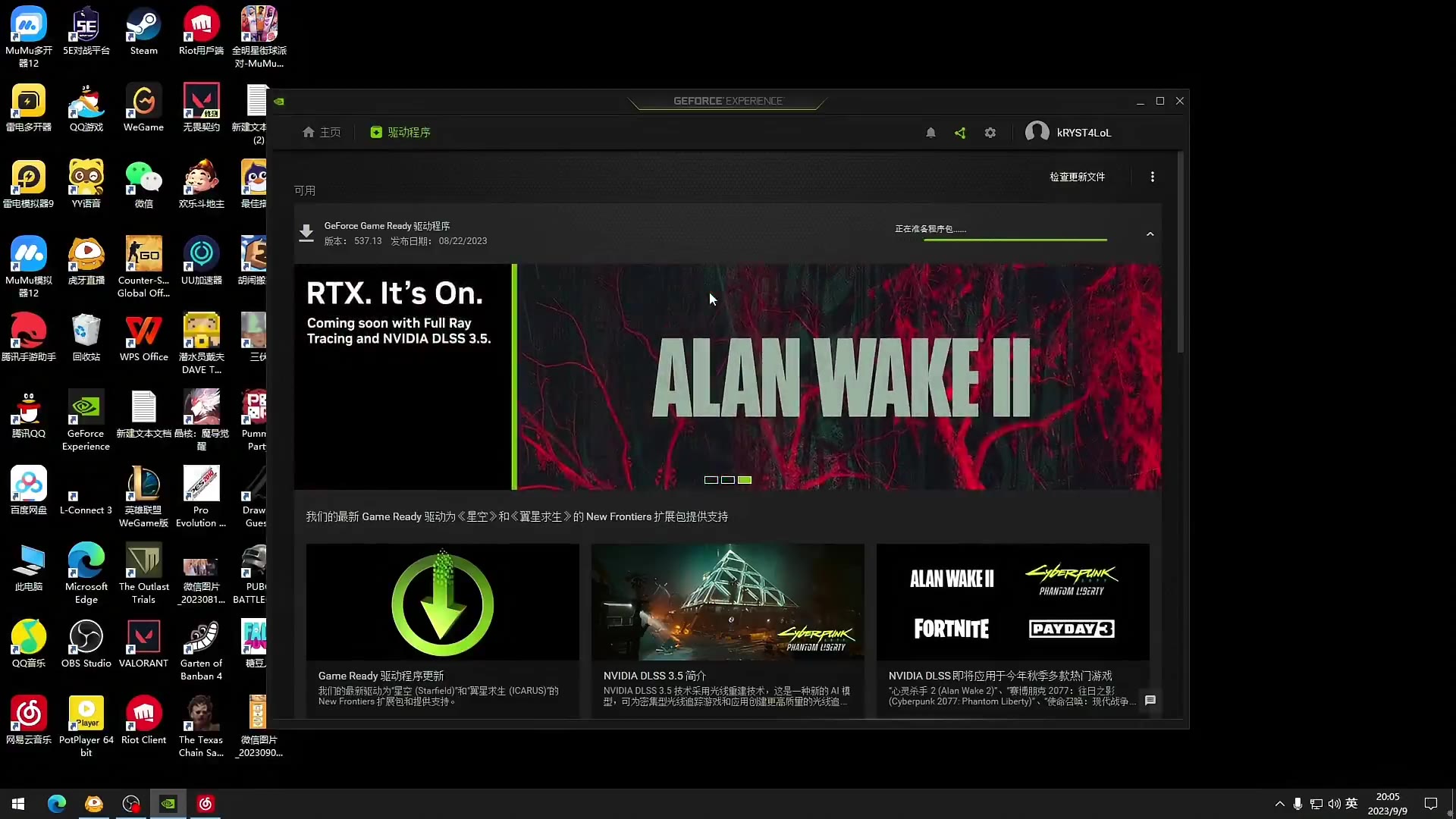The height and width of the screenshot is (819, 1456).
Task: Open the three-dot more options menu
Action: (1152, 177)
